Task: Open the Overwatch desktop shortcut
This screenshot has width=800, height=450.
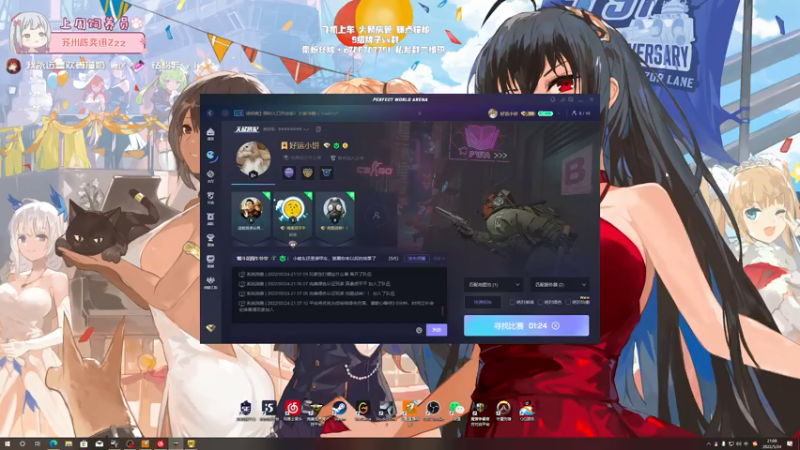Action: (504, 410)
